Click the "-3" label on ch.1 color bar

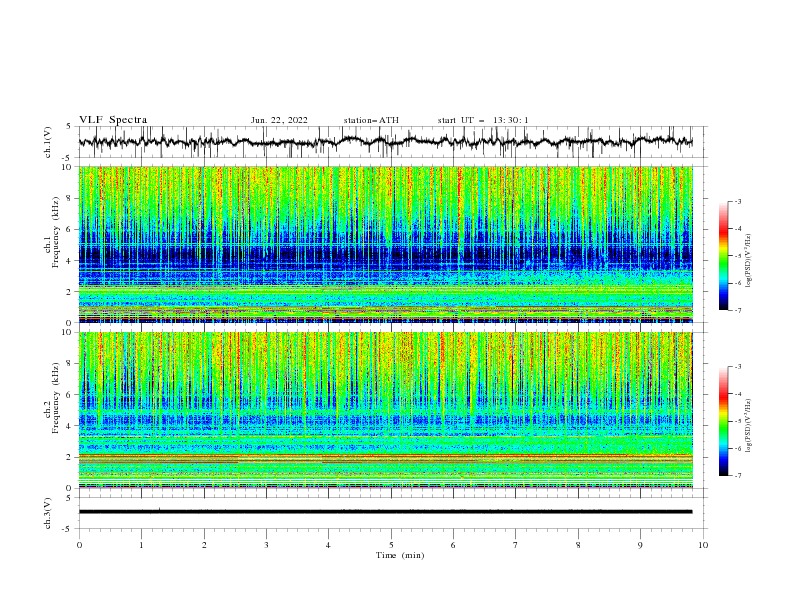pyautogui.click(x=738, y=201)
